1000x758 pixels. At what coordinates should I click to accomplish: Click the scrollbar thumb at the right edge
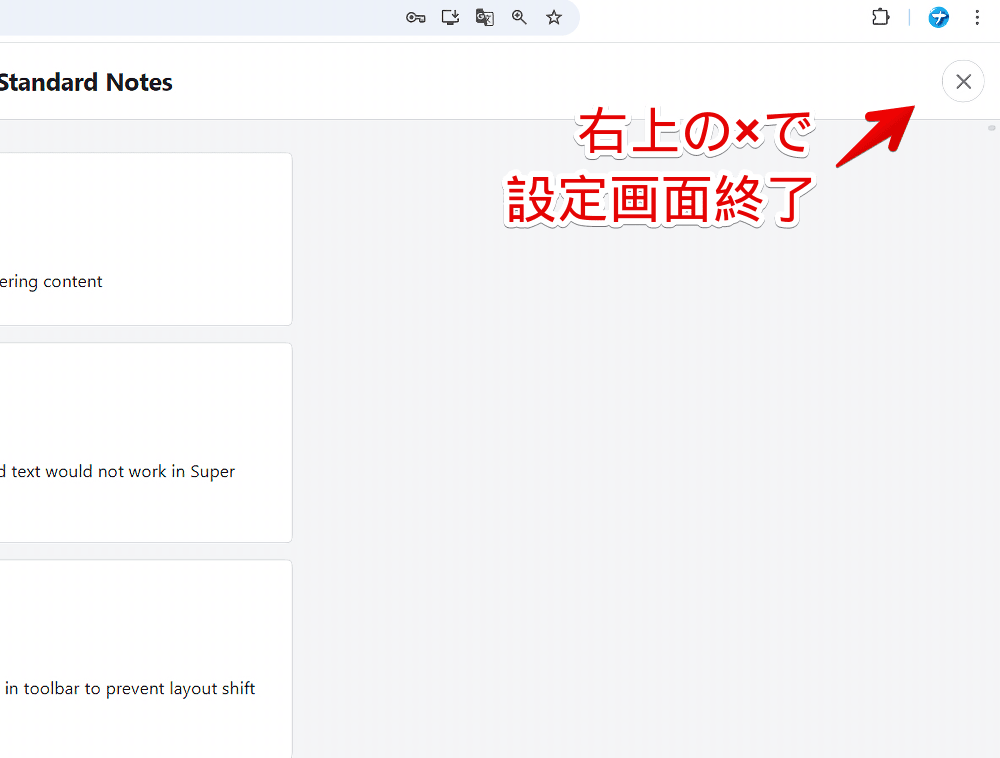(x=992, y=128)
